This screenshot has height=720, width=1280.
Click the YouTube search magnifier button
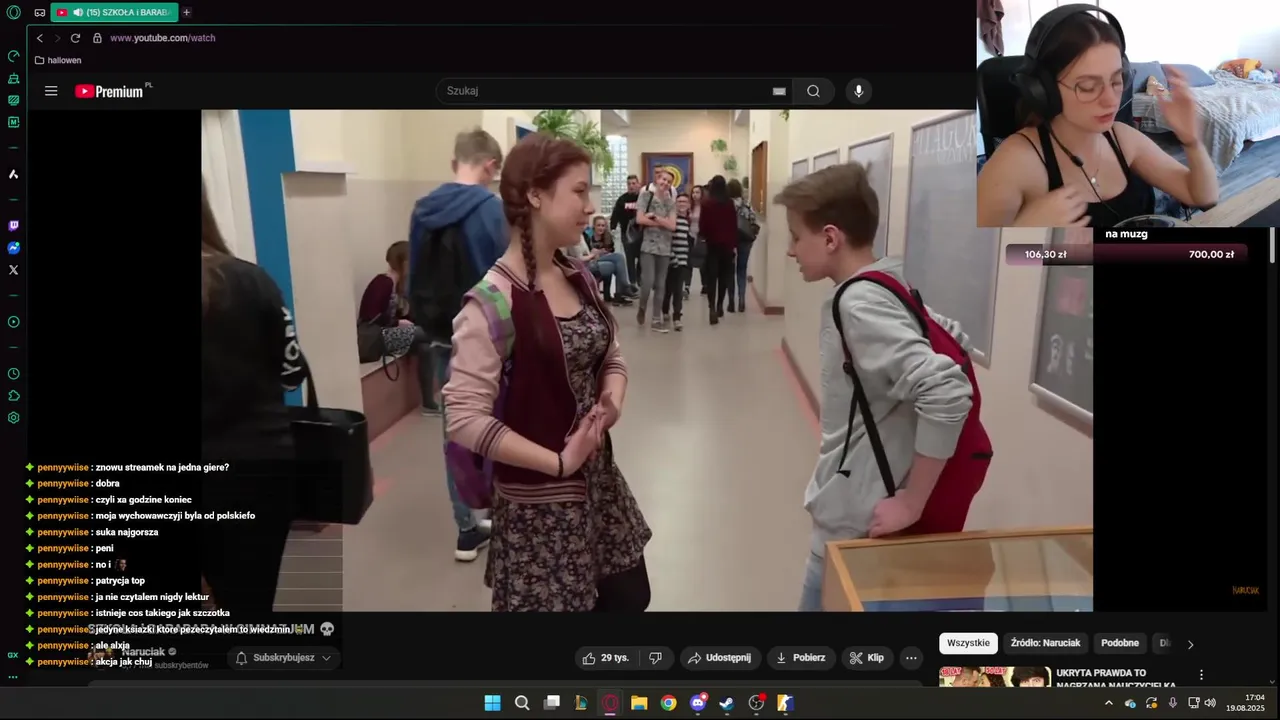[813, 91]
